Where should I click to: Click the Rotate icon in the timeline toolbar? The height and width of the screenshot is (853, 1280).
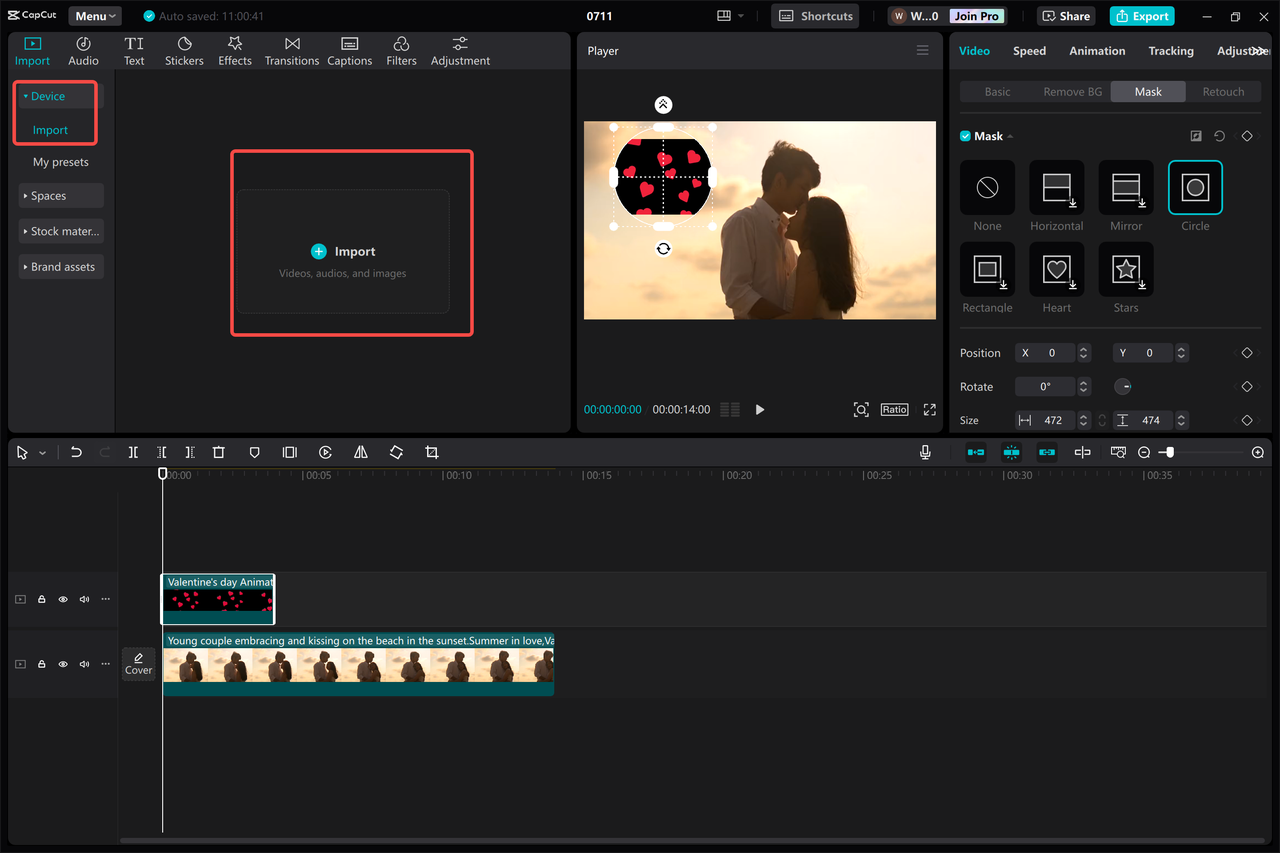(397, 452)
